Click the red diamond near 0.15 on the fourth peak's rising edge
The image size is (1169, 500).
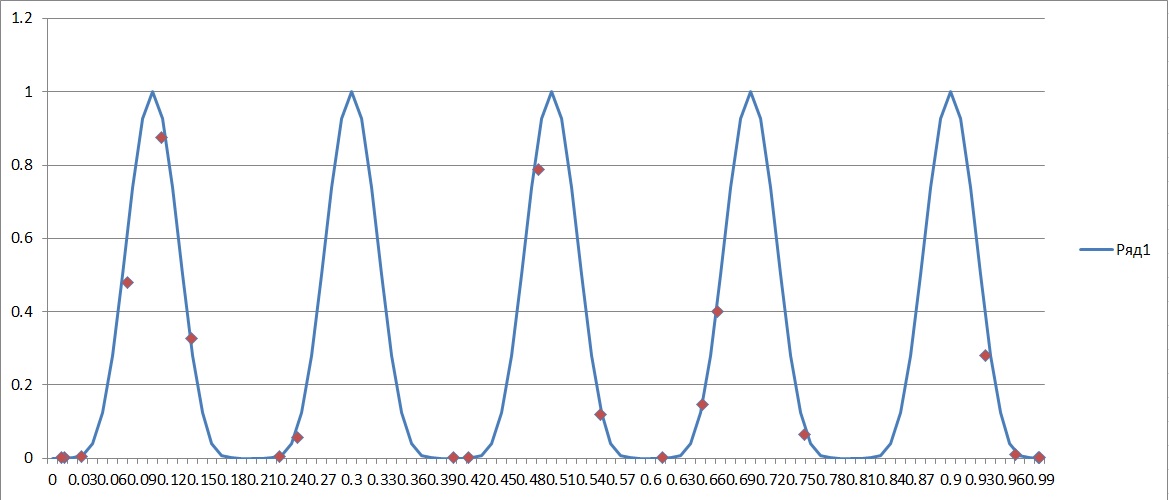click(702, 404)
